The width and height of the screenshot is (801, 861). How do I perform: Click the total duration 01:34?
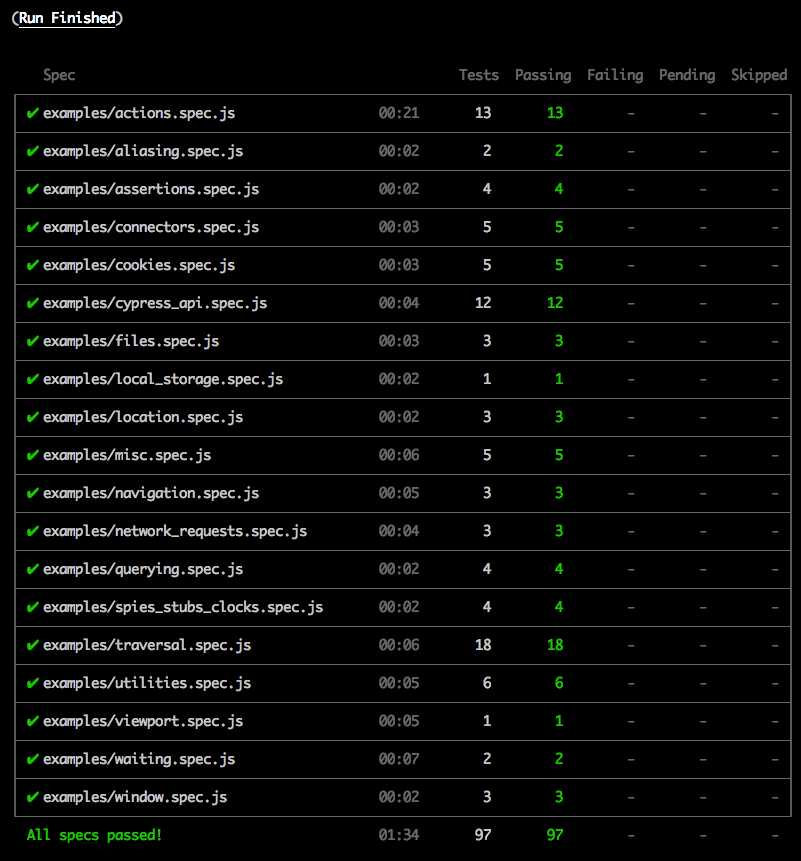pyautogui.click(x=399, y=835)
